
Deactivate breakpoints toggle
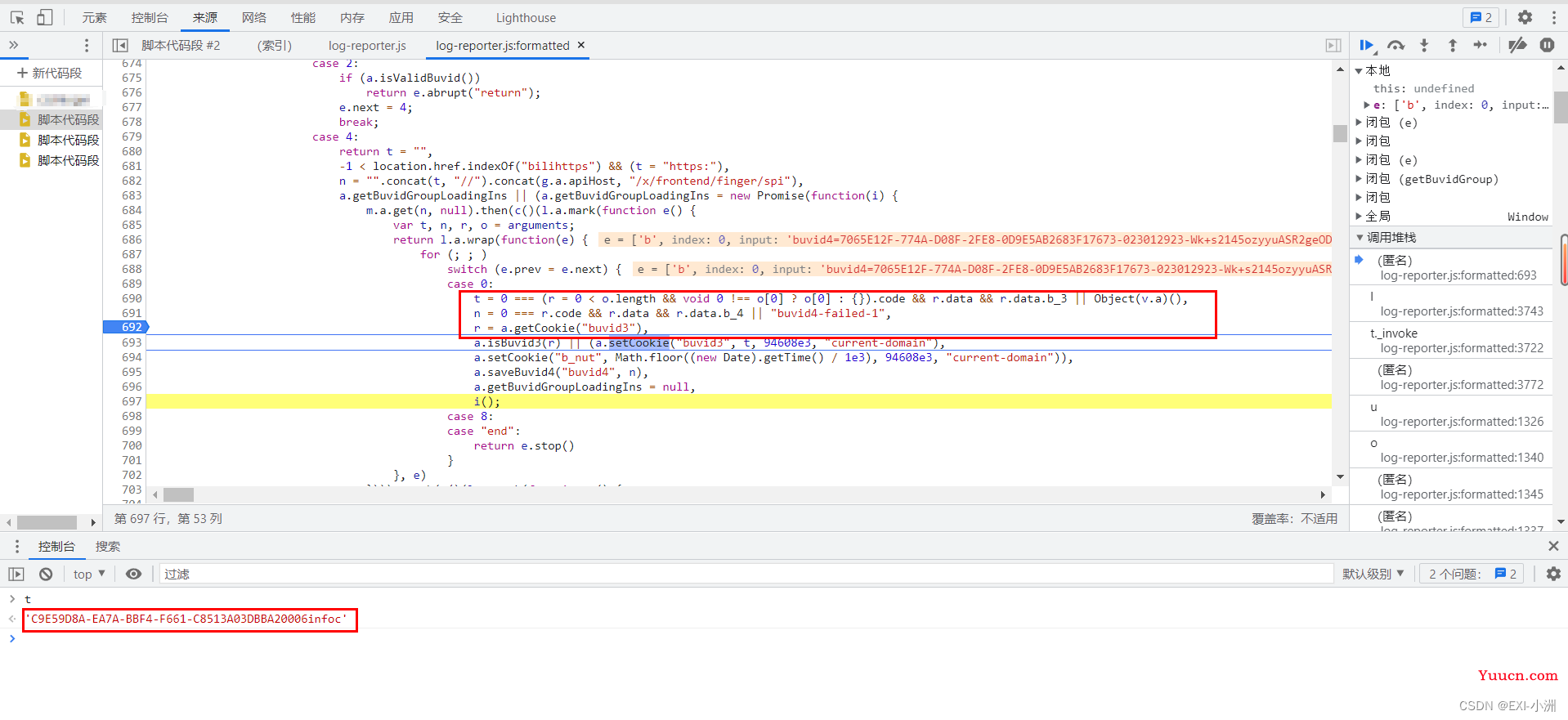[x=1517, y=45]
